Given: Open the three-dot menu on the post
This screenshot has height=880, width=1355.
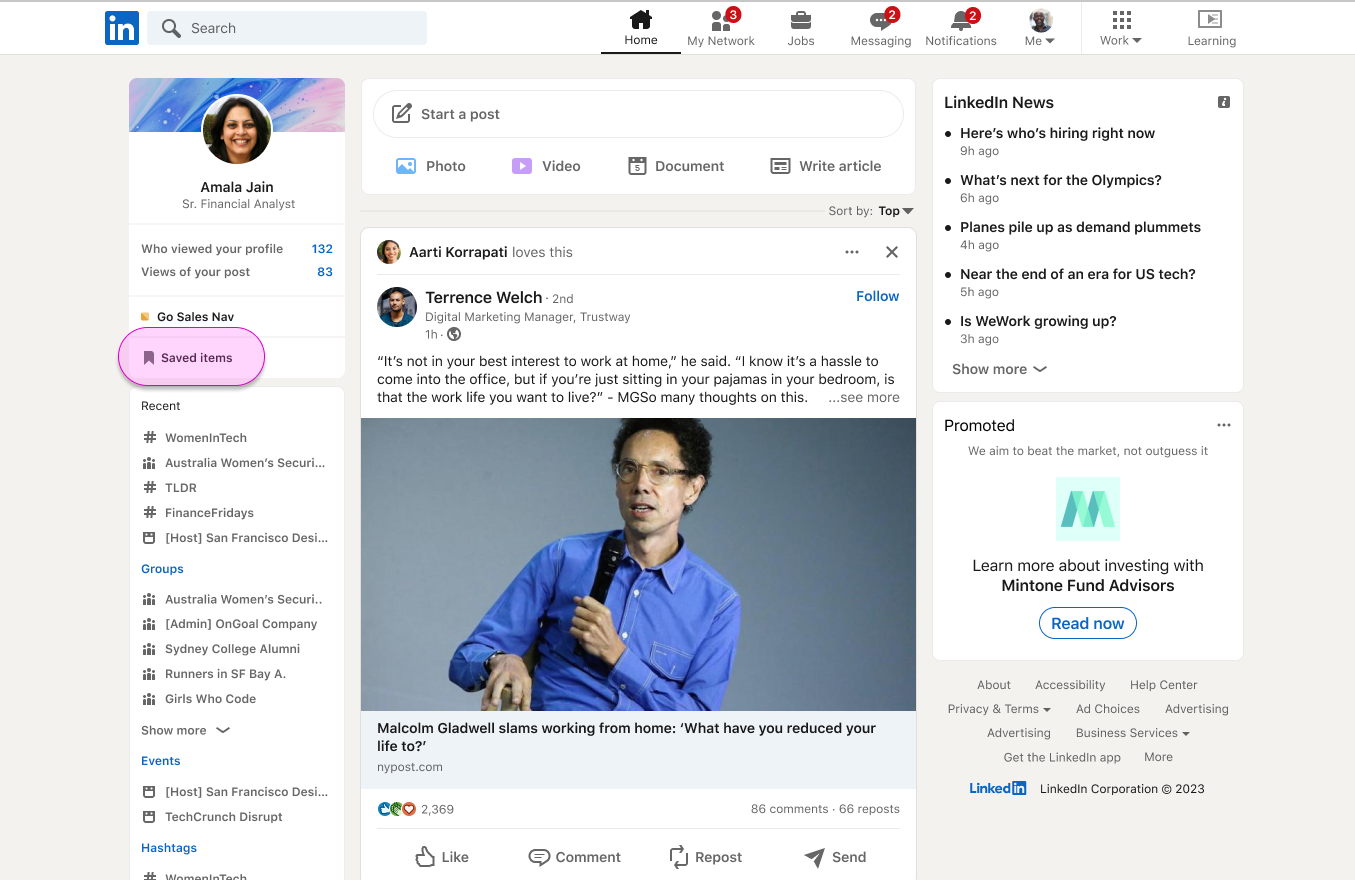Looking at the screenshot, I should pyautogui.click(x=852, y=252).
